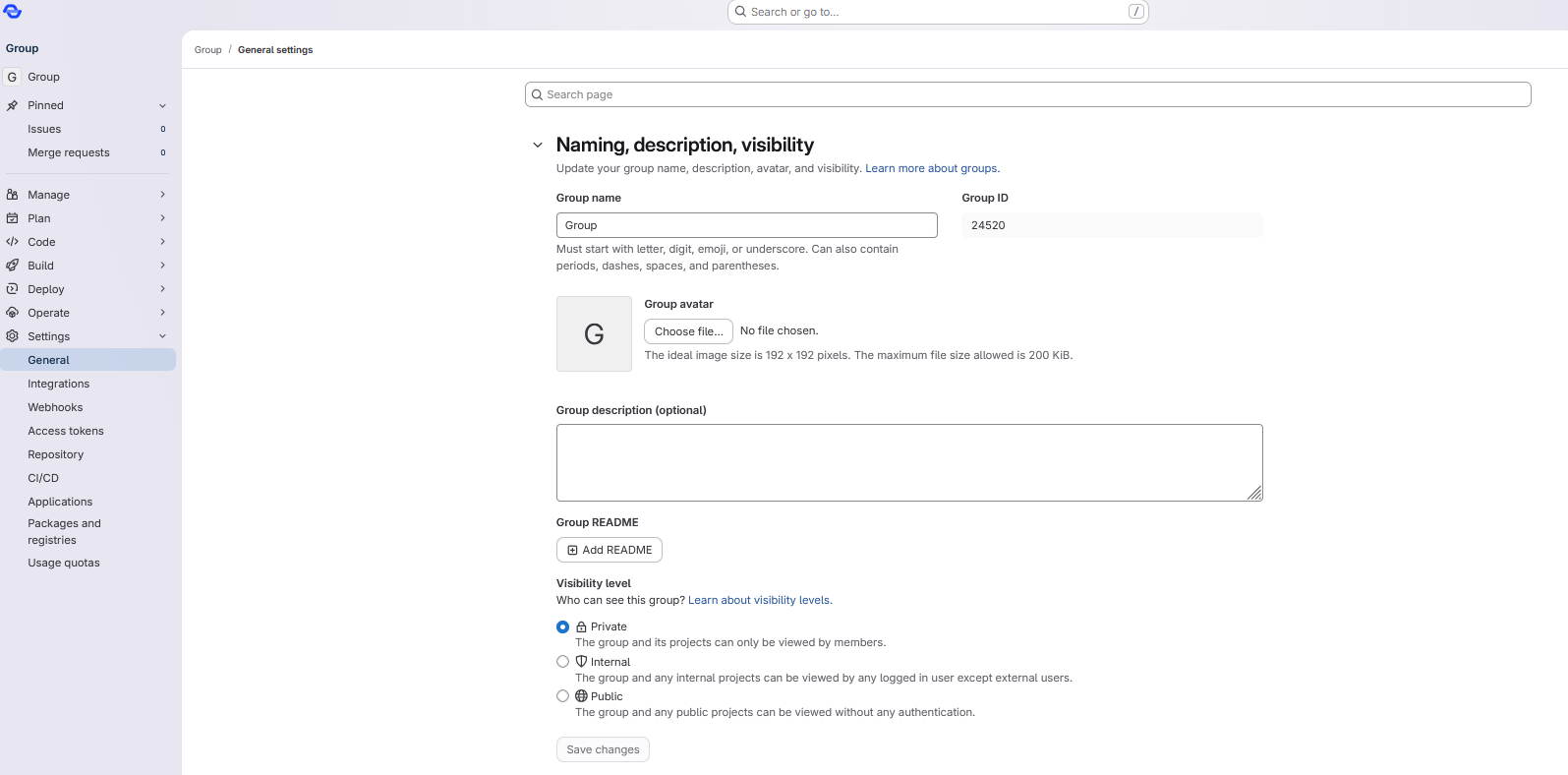The height and width of the screenshot is (775, 1568).
Task: Collapse Naming, description, visibility section
Action: click(538, 145)
